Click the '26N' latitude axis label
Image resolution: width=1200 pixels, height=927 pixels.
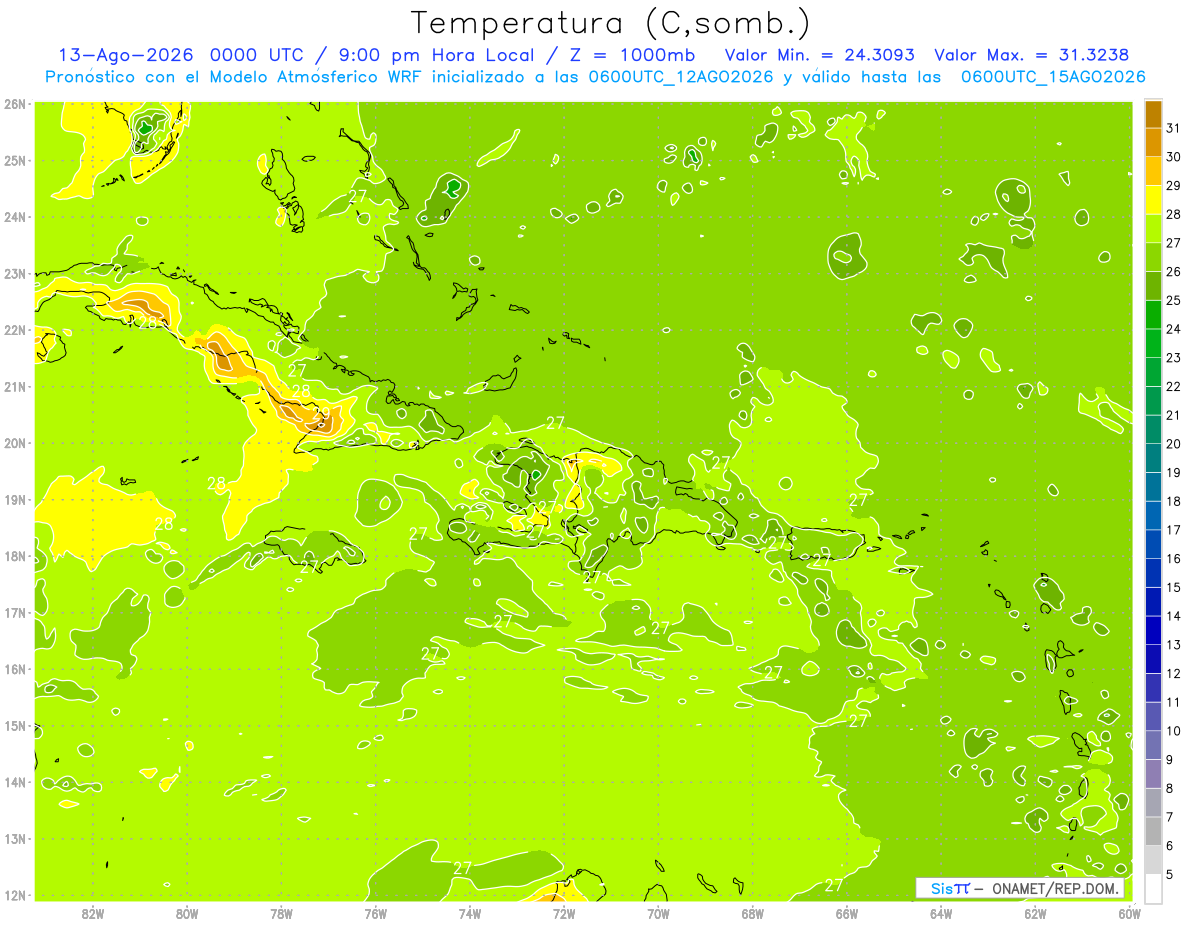(x=14, y=104)
